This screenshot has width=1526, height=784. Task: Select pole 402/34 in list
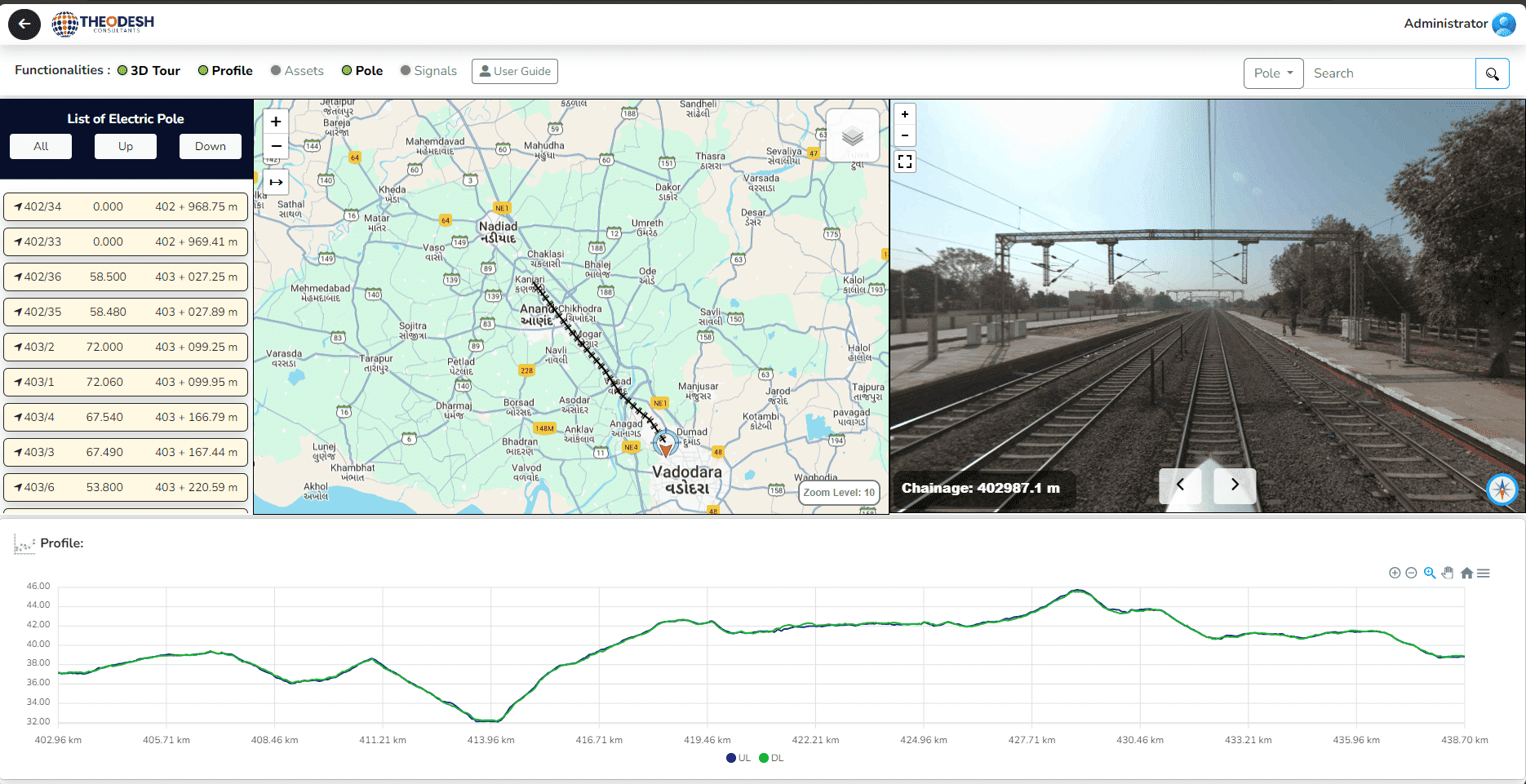click(x=126, y=207)
